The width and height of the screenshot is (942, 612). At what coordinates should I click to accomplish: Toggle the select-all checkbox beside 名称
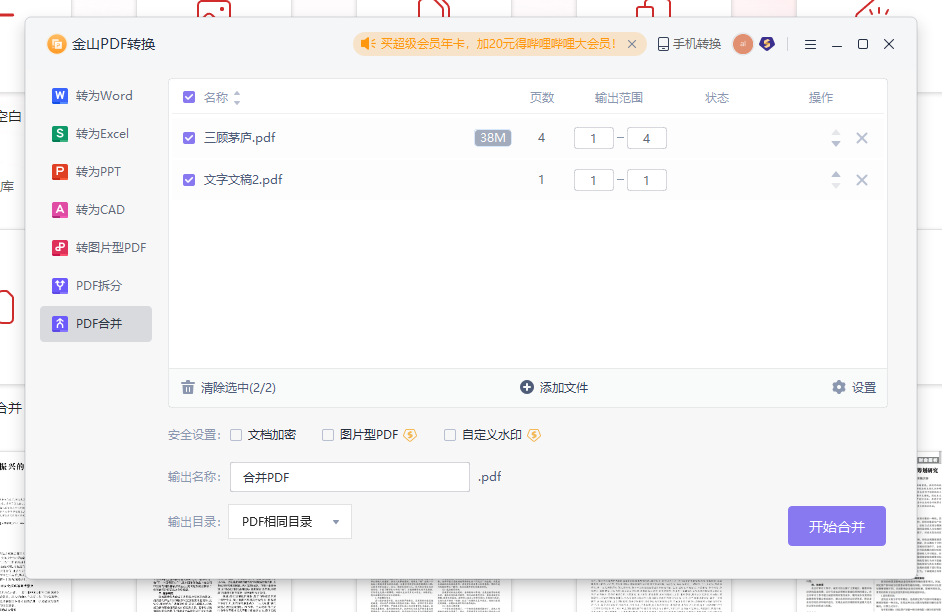click(x=189, y=97)
